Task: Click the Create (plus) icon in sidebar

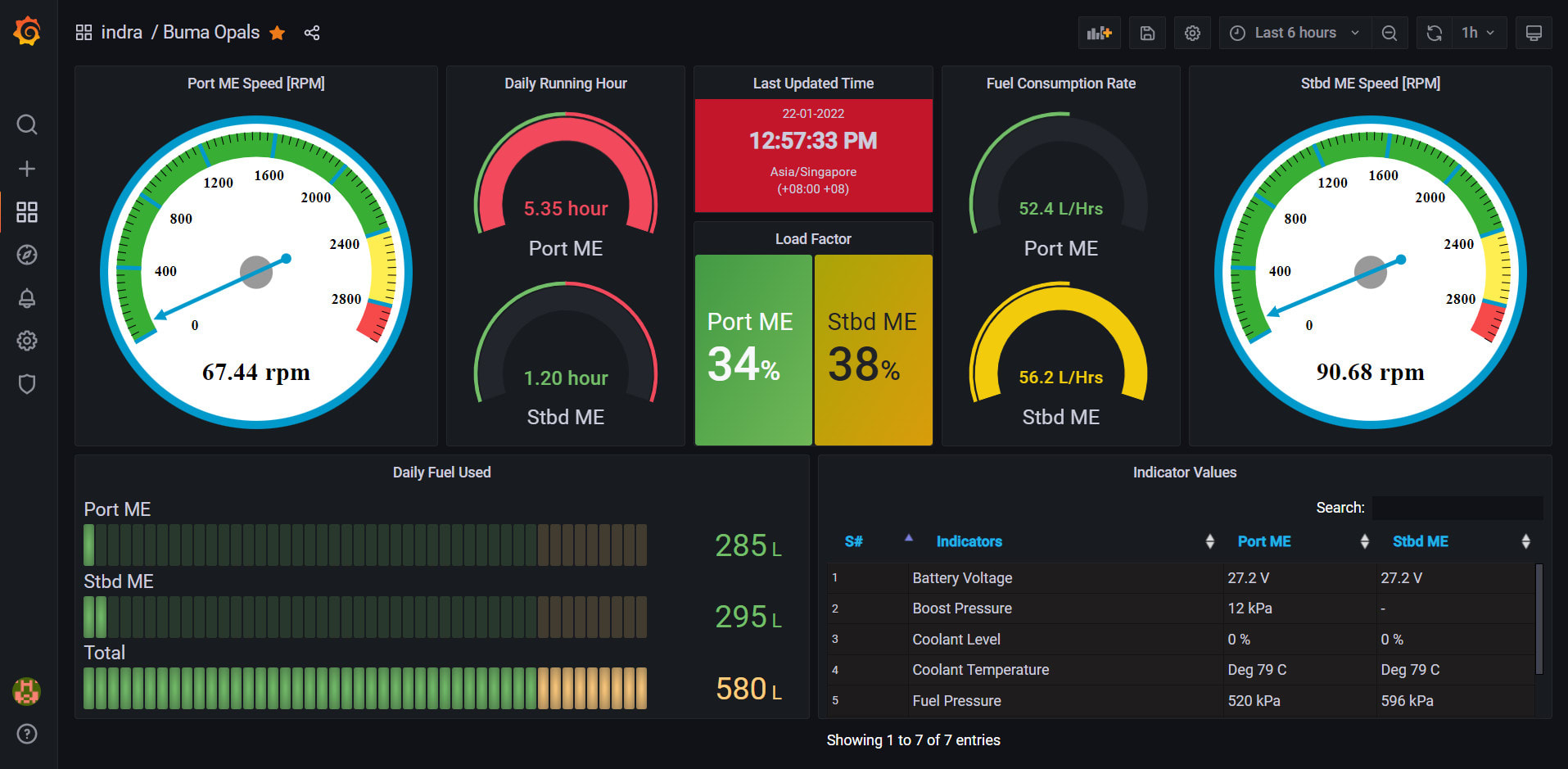Action: tap(27, 169)
